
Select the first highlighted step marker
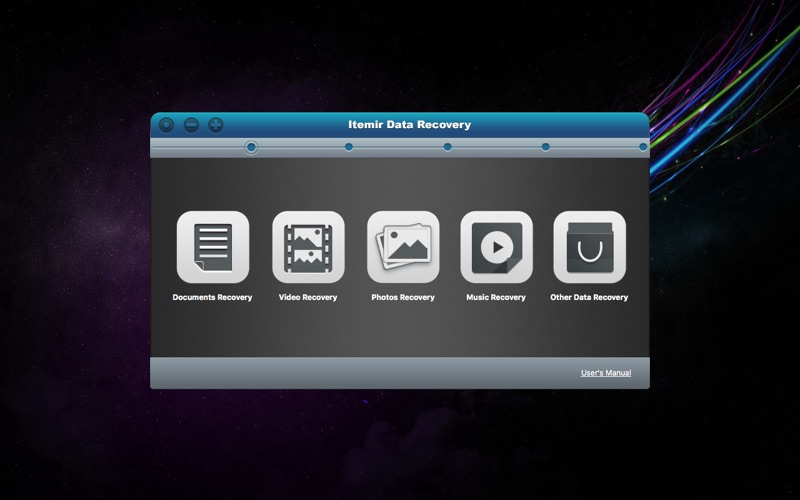pos(251,147)
